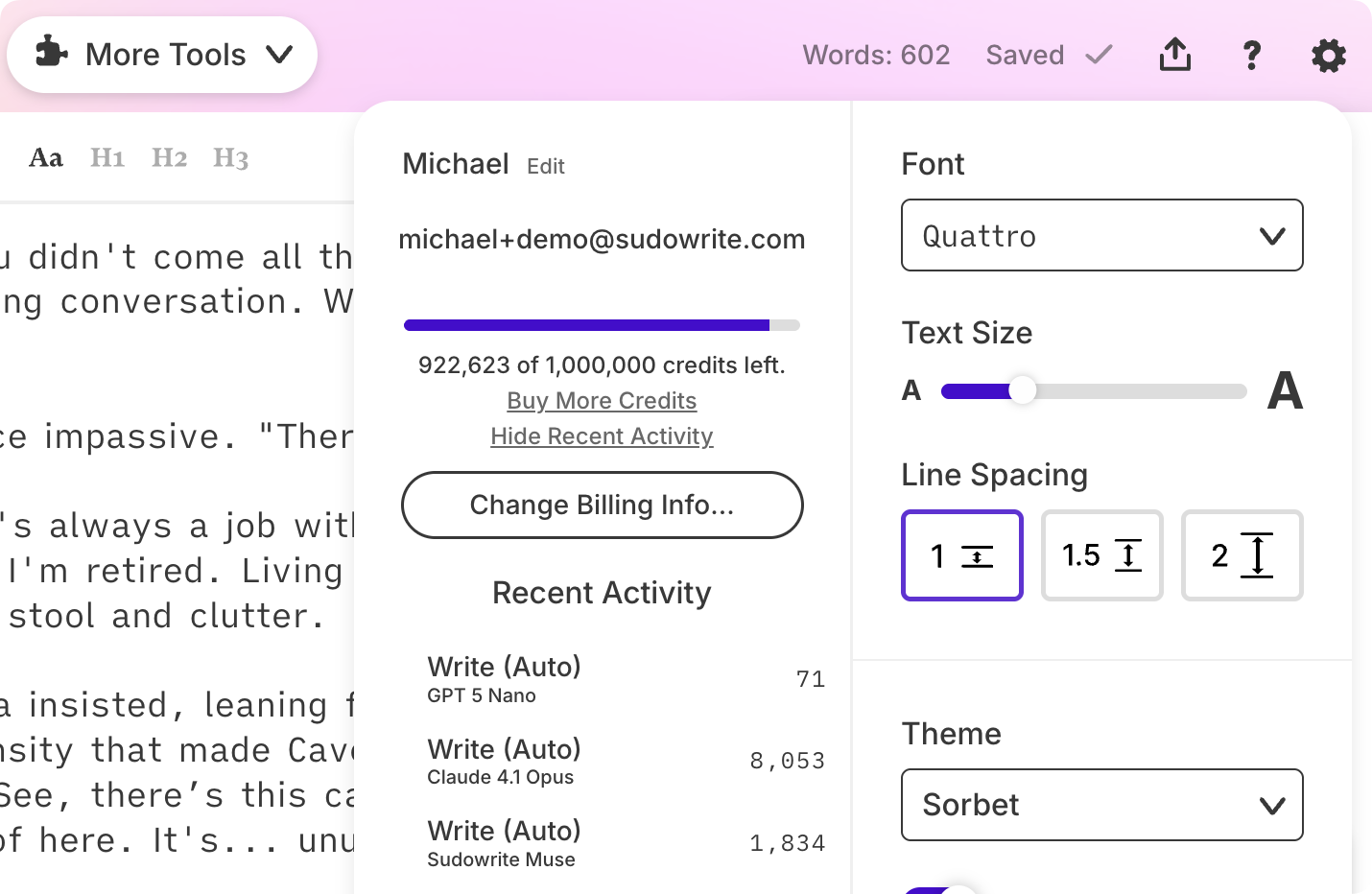Viewport: 1372px width, 894px height.
Task: Click into the document text editor
Action: [x=177, y=547]
